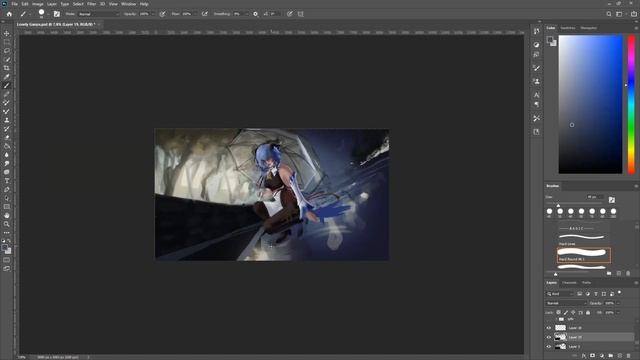Toggle lock transparent pixels
Screen dimensions: 640x360
pos(558,313)
